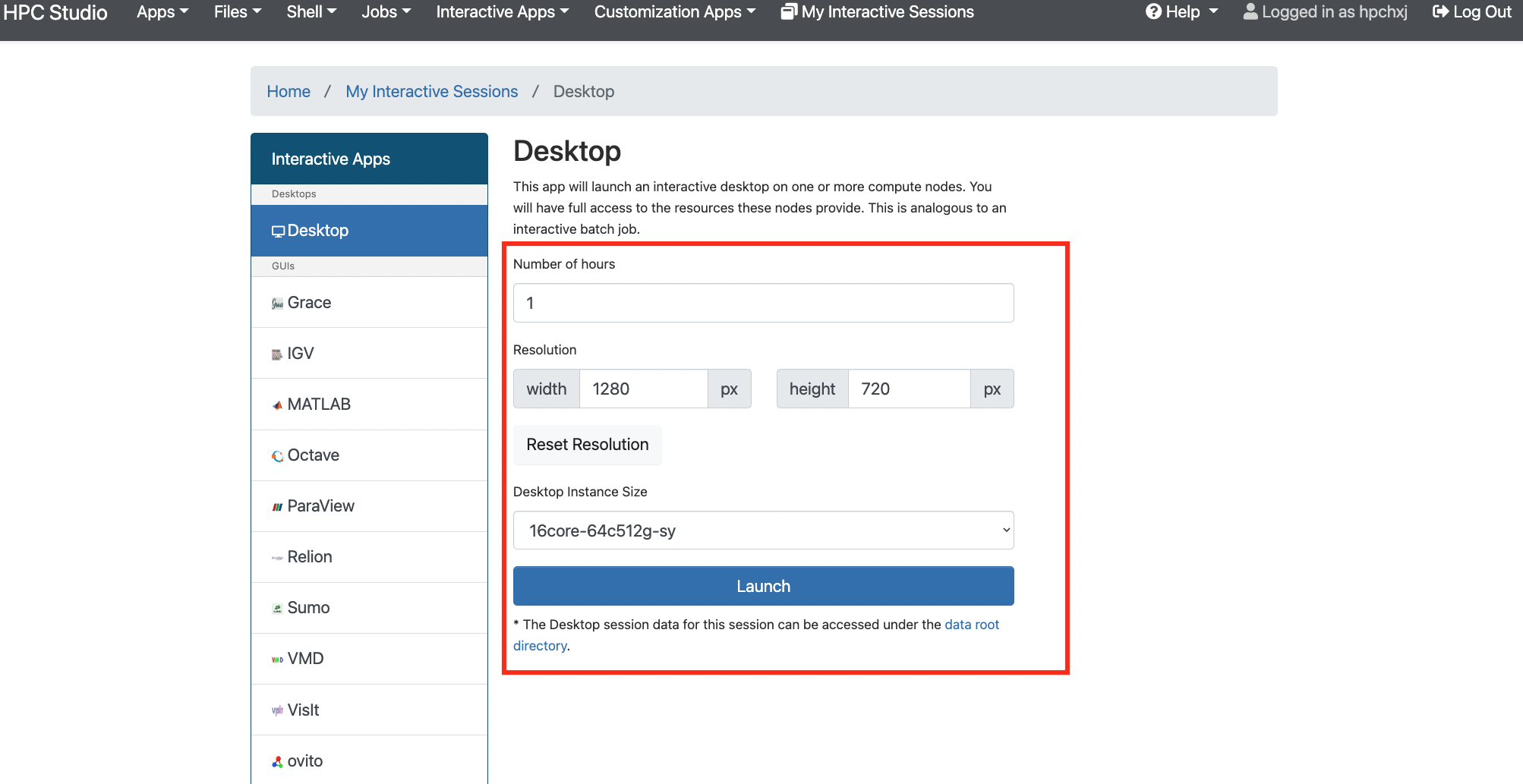Select Octave in the sidebar
Viewport: 1523px width, 784px height.
[369, 455]
